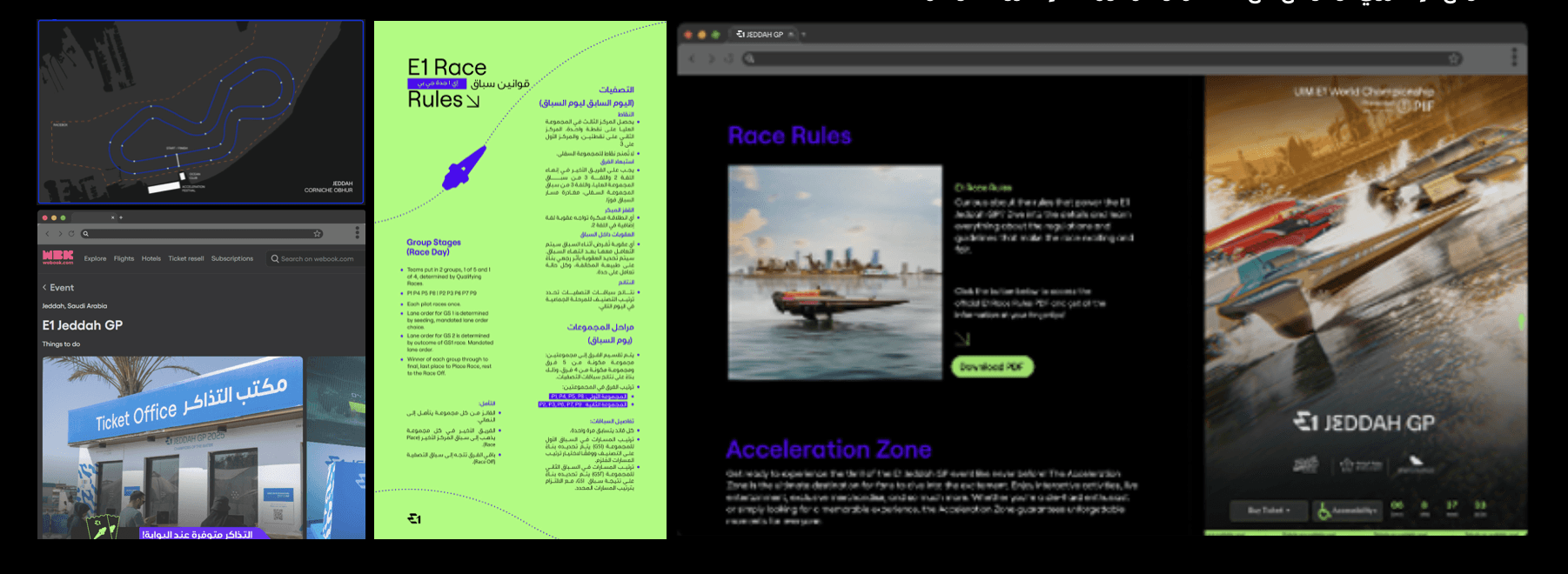Image resolution: width=1568 pixels, height=574 pixels.
Task: Open the Accessibility dropdown with wheelchair icon
Action: [1347, 511]
